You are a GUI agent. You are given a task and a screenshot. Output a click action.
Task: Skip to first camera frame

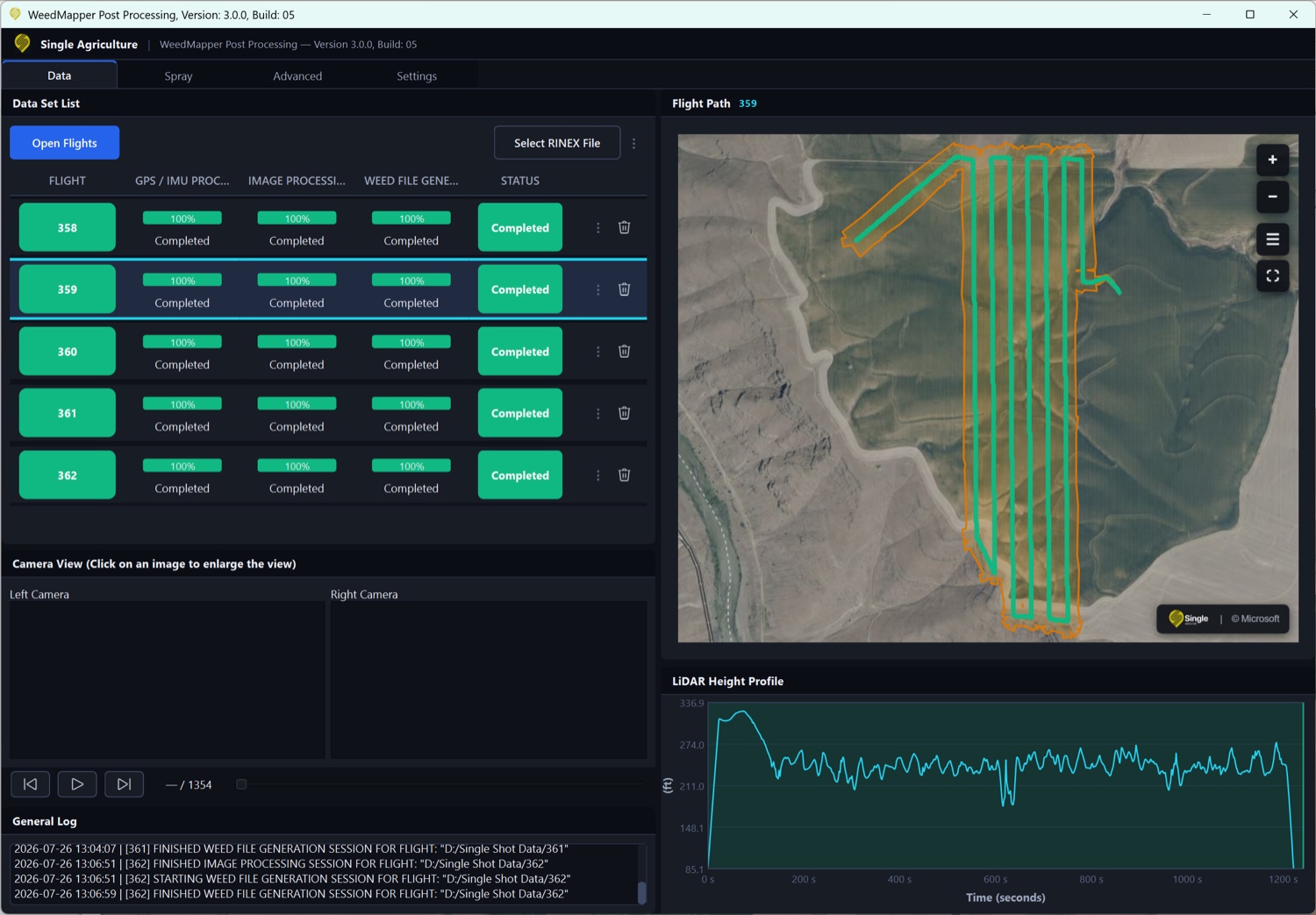(x=30, y=784)
